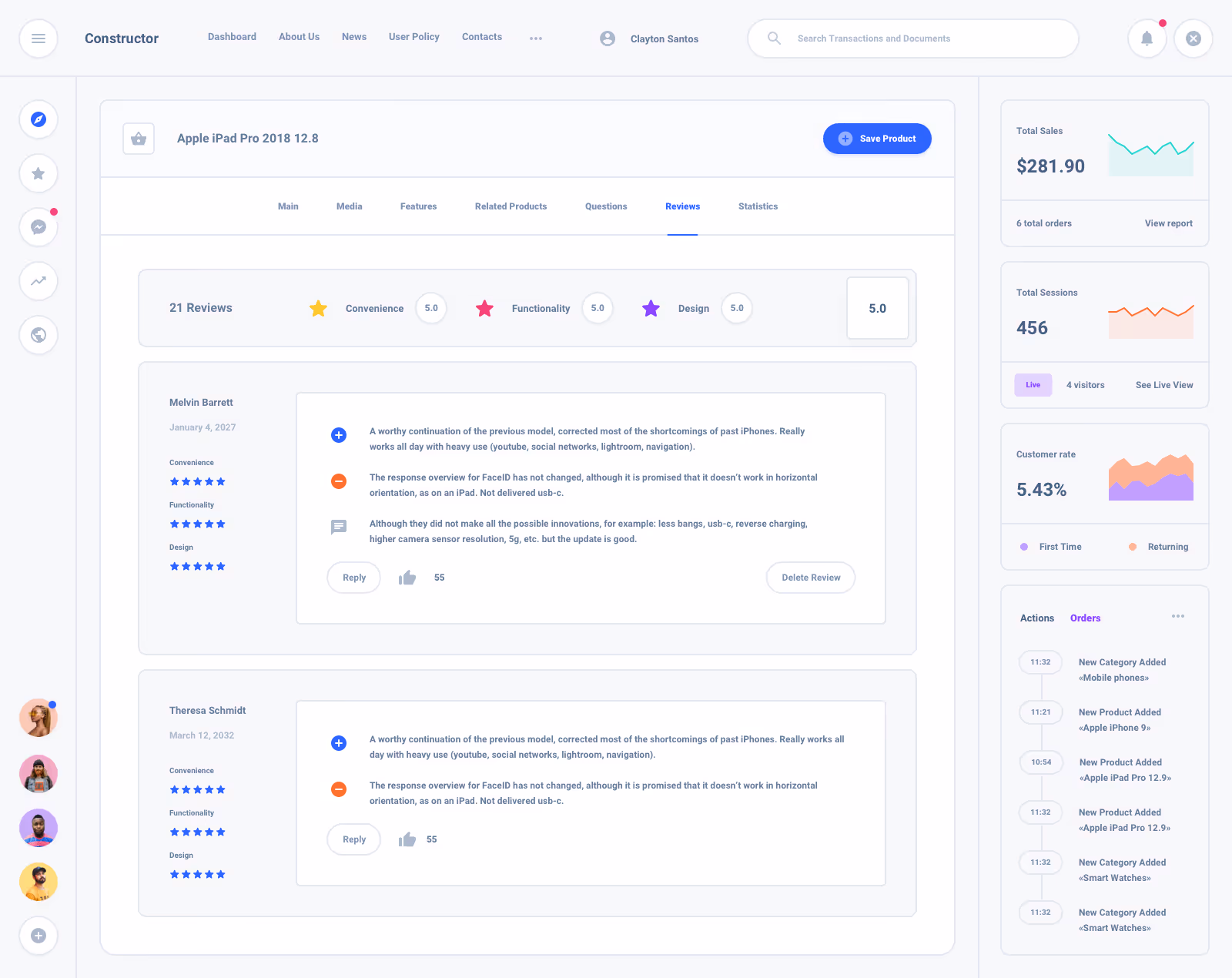Image resolution: width=1232 pixels, height=978 pixels.
Task: Click the overall 5.0 rating box
Action: [x=878, y=308]
